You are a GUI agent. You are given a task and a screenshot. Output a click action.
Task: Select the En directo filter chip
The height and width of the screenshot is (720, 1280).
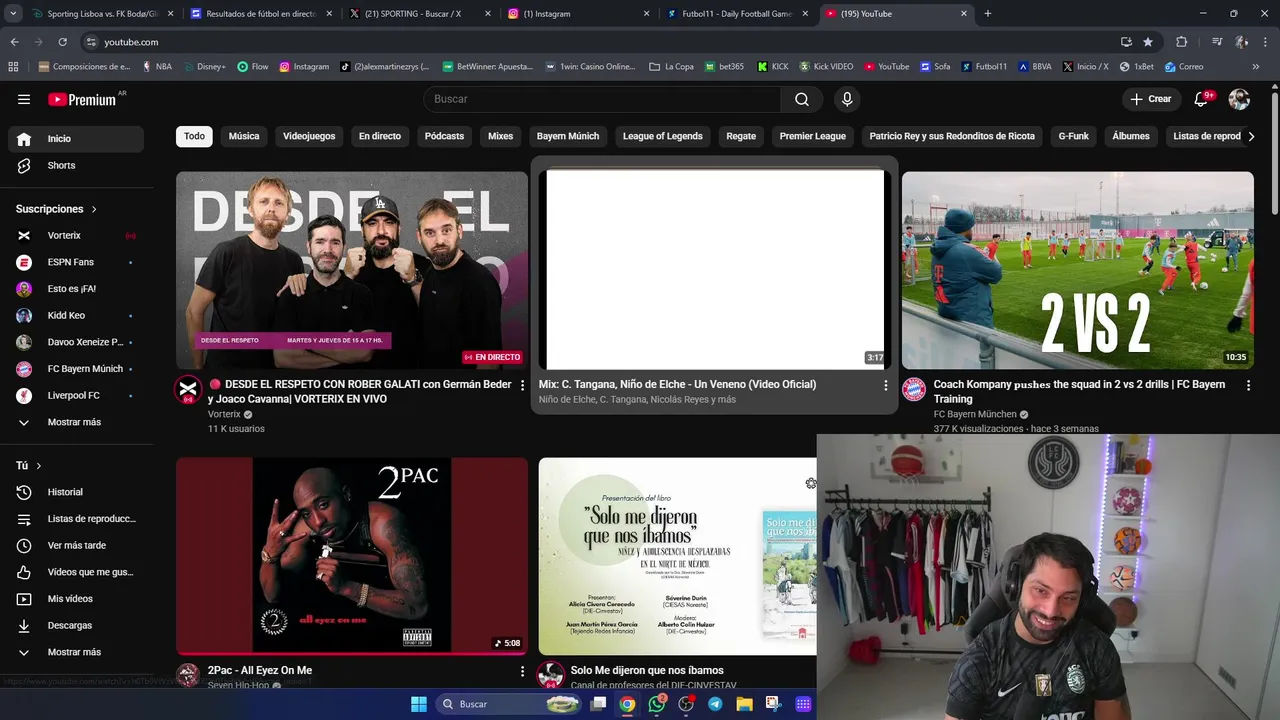[380, 136]
